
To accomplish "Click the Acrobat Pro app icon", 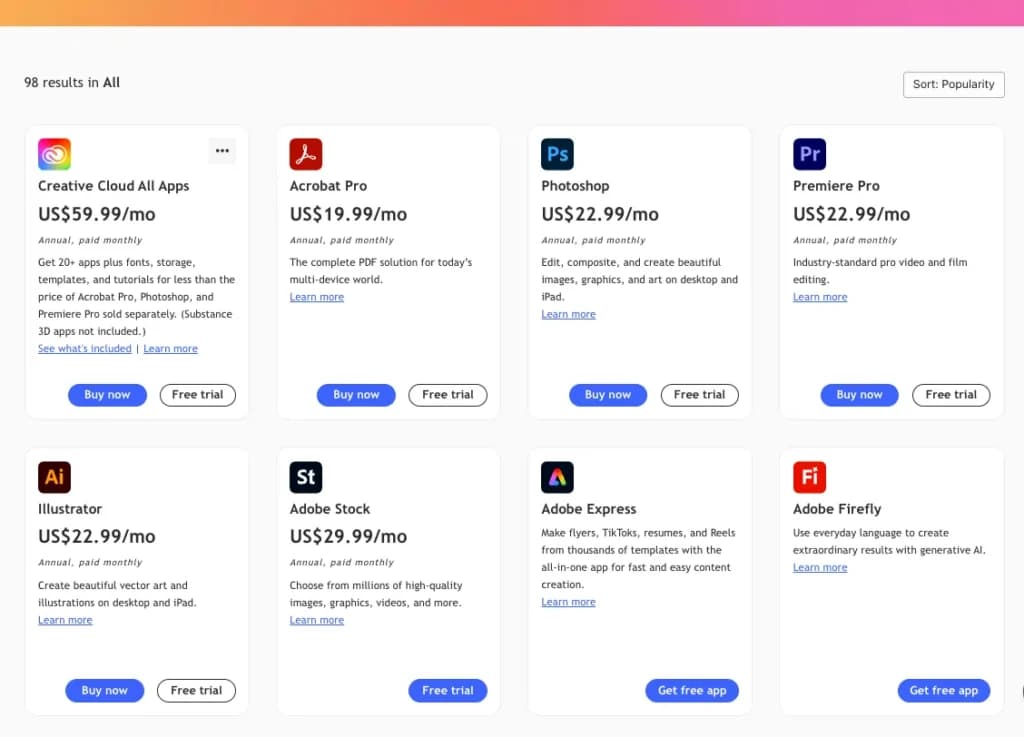I will pyautogui.click(x=306, y=154).
